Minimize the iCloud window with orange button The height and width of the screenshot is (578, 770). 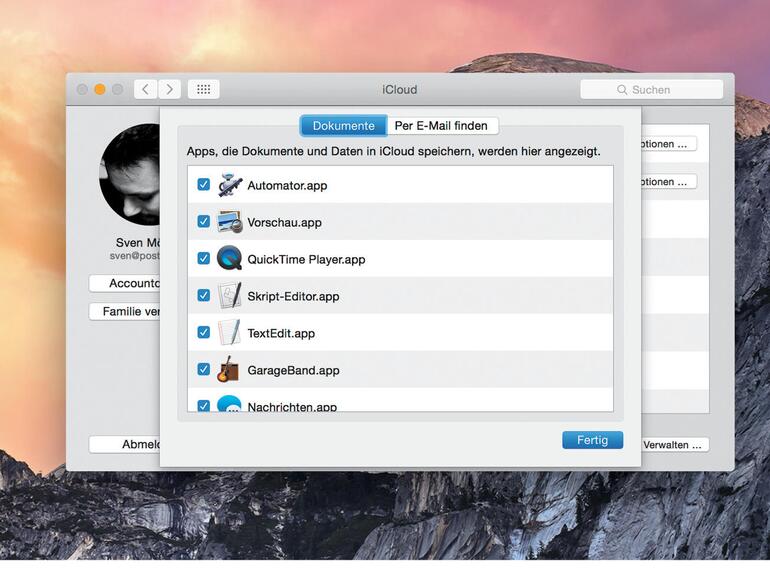tap(100, 89)
